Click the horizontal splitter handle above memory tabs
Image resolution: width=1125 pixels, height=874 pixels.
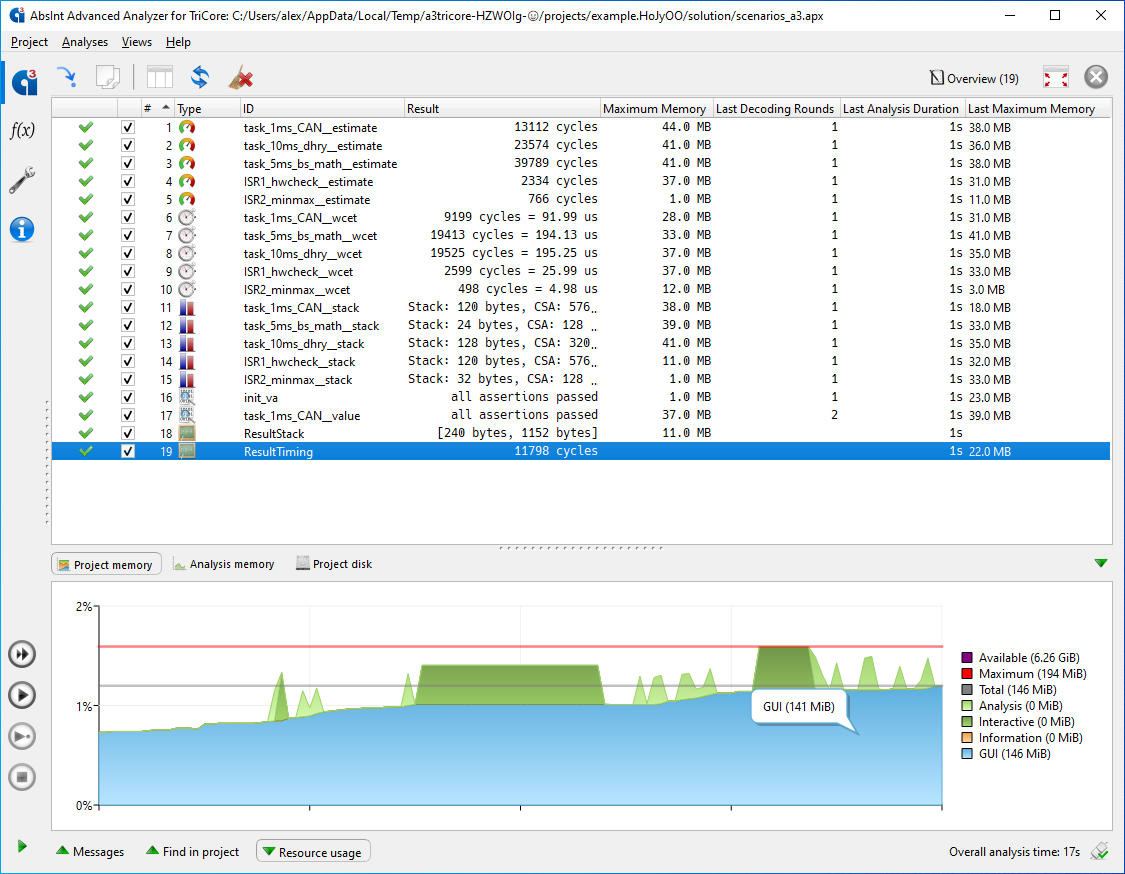(580, 548)
